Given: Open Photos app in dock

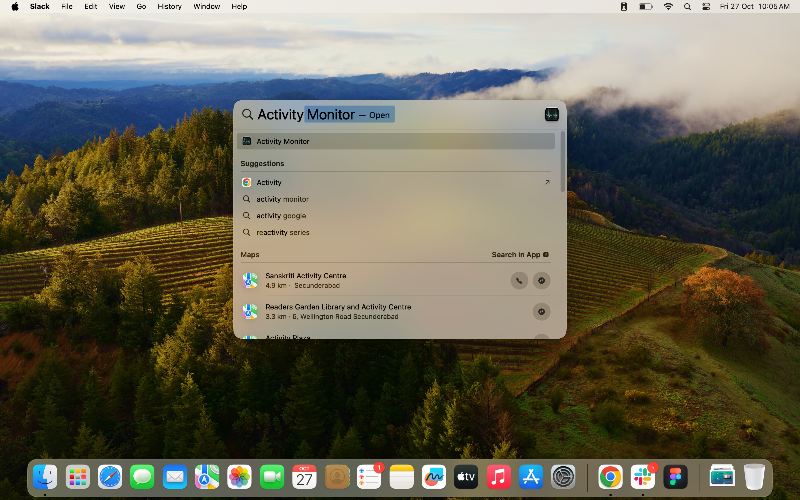Looking at the screenshot, I should [x=239, y=477].
